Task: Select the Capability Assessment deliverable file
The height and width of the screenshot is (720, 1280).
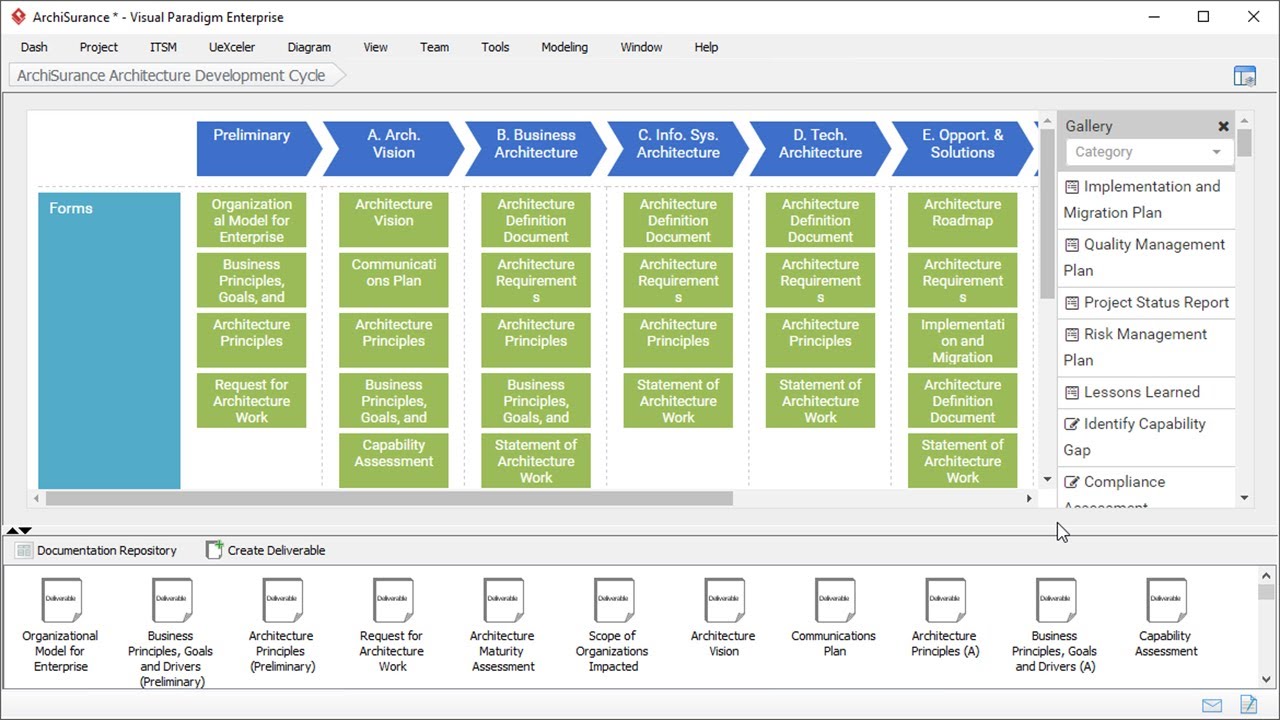Action: [1166, 600]
